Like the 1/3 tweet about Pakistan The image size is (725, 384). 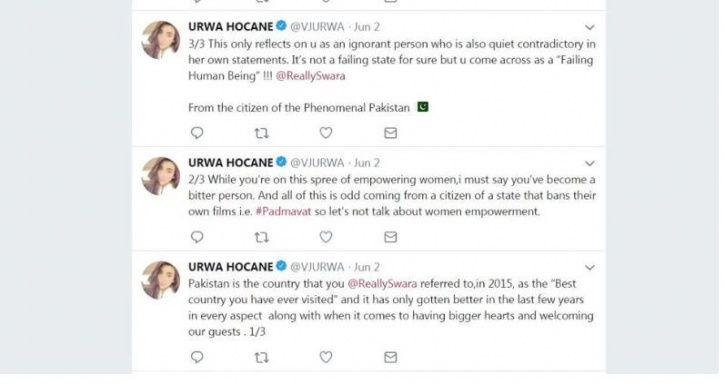click(326, 357)
